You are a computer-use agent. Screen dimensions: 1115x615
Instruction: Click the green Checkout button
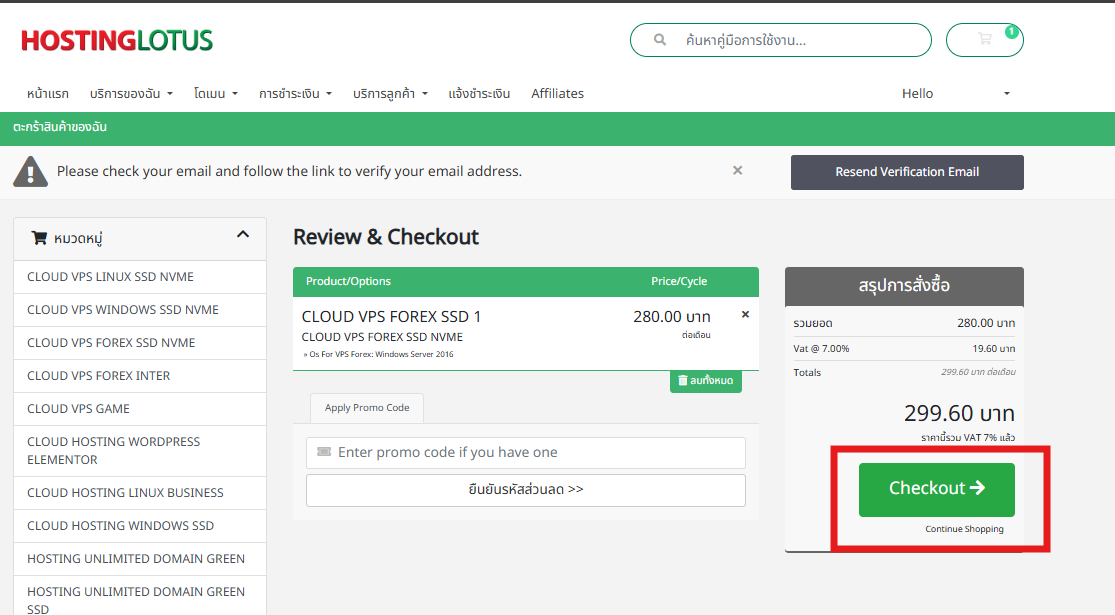coord(937,489)
